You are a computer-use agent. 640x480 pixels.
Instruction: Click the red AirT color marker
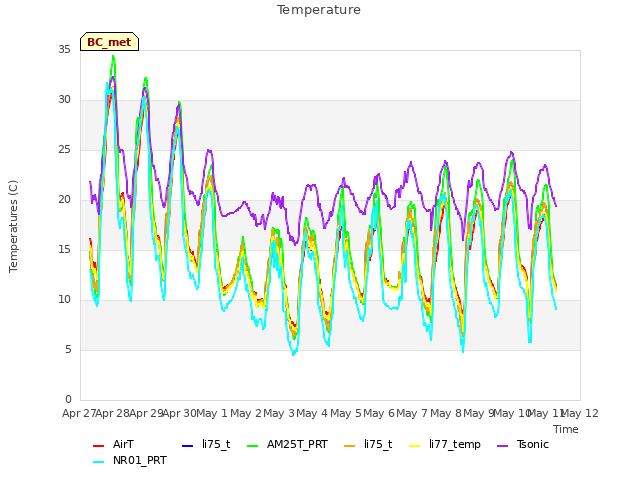click(99, 446)
